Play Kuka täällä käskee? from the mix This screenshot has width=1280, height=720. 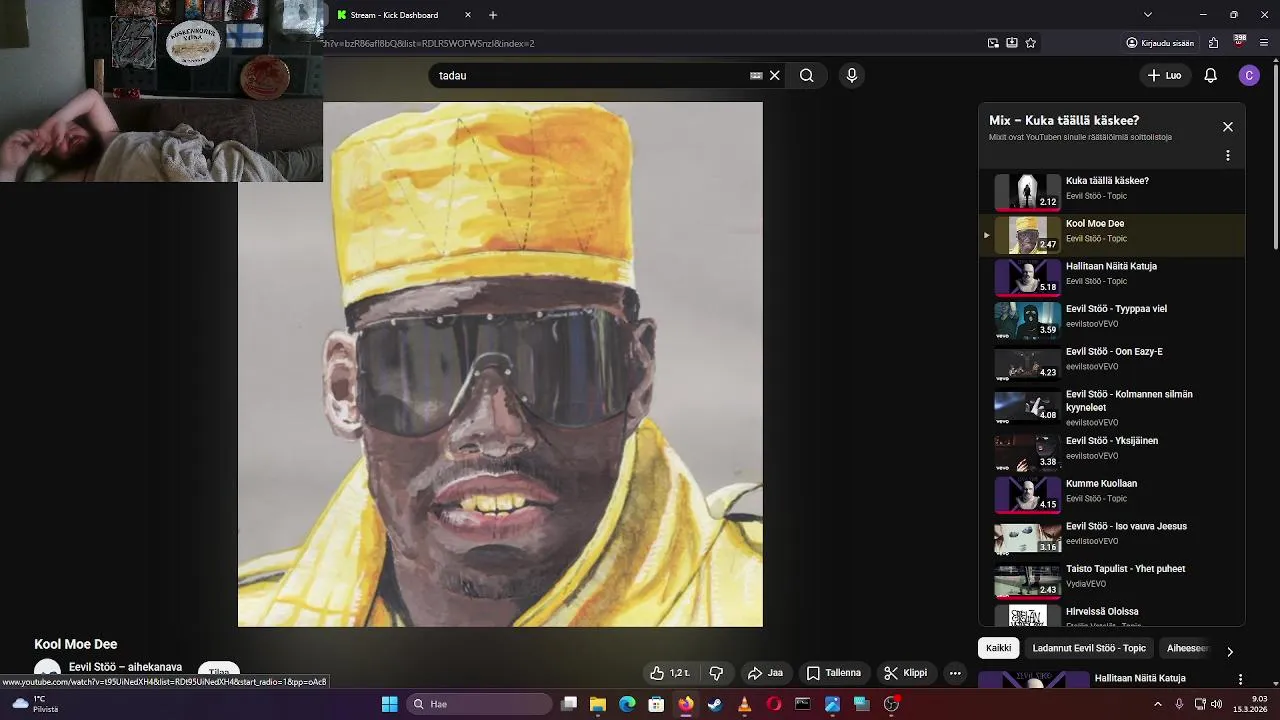point(1111,191)
